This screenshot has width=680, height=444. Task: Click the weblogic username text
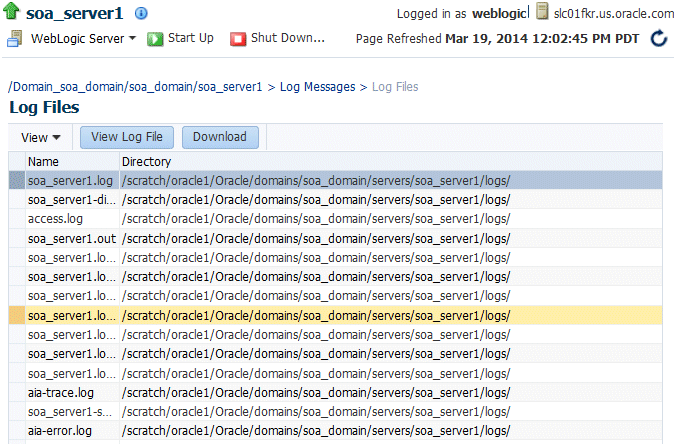tap(500, 13)
